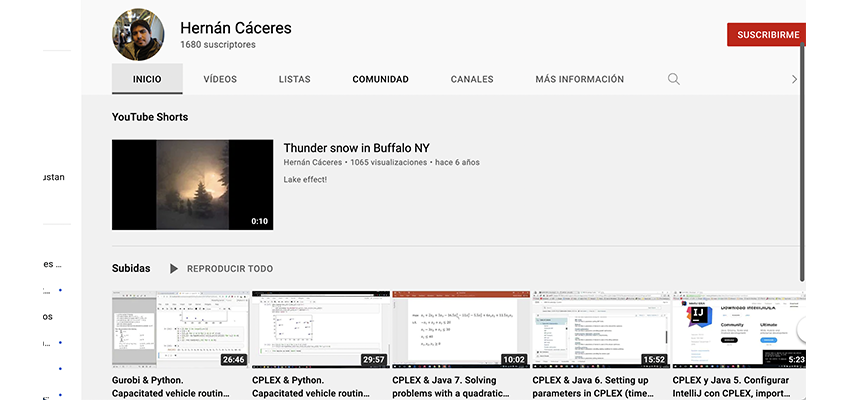Click CPLEX & Java 6 parameters title
Screen dimensions: 850x400
click(x=594, y=387)
